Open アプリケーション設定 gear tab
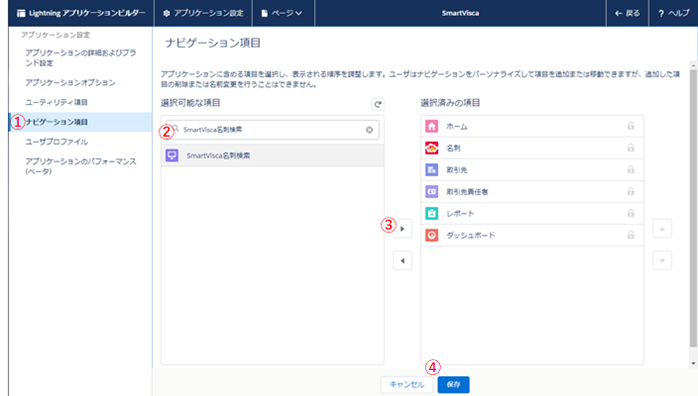 click(x=203, y=13)
